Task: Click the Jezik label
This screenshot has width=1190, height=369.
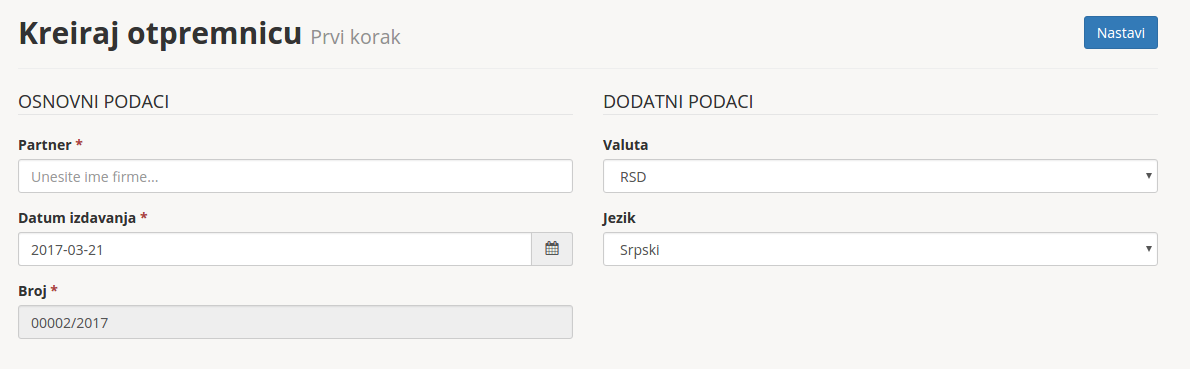Action: (x=619, y=217)
